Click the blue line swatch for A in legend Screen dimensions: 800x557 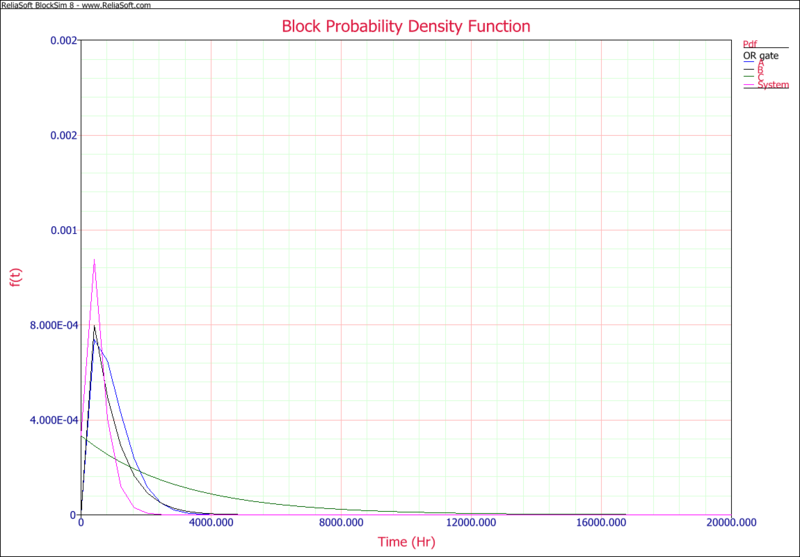[750, 63]
